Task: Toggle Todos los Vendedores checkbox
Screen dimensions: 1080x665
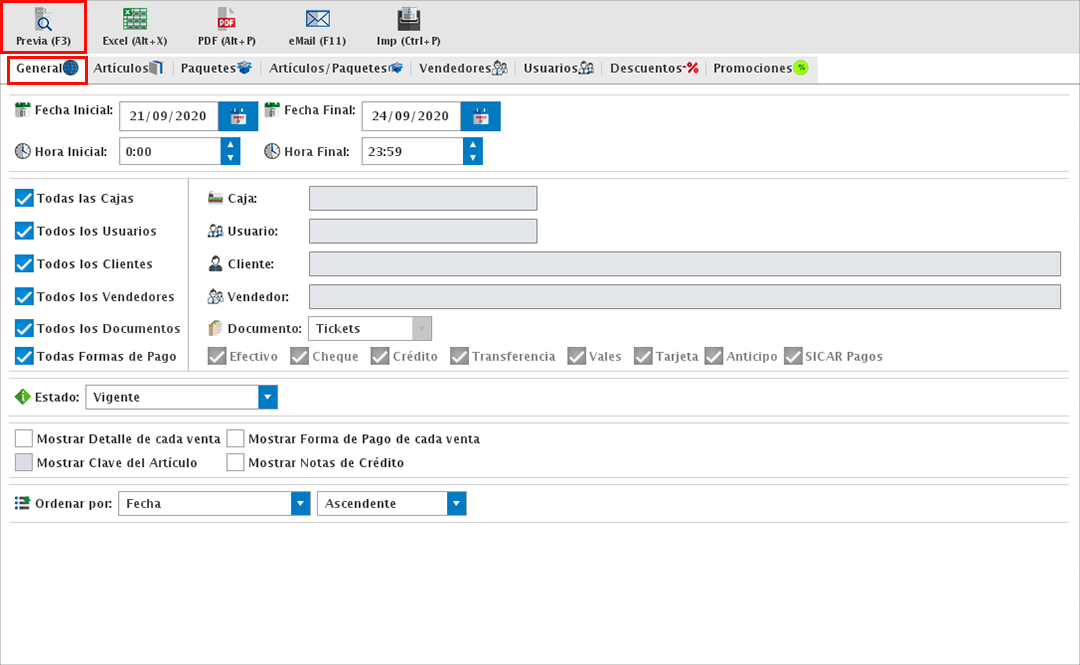Action: 25,297
